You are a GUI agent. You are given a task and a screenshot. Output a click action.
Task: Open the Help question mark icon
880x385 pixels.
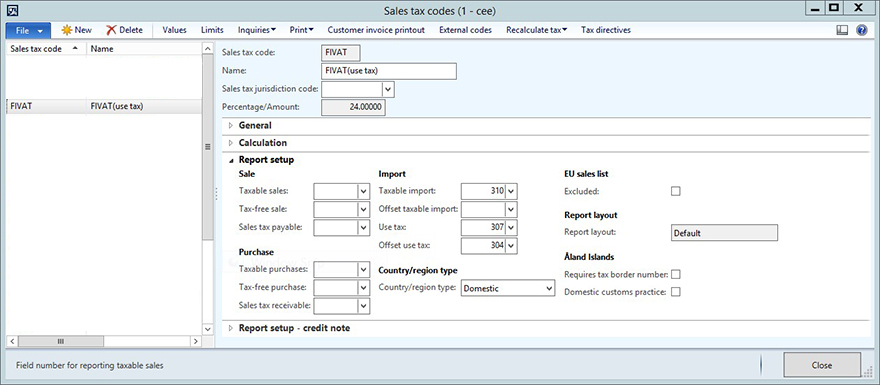click(862, 30)
